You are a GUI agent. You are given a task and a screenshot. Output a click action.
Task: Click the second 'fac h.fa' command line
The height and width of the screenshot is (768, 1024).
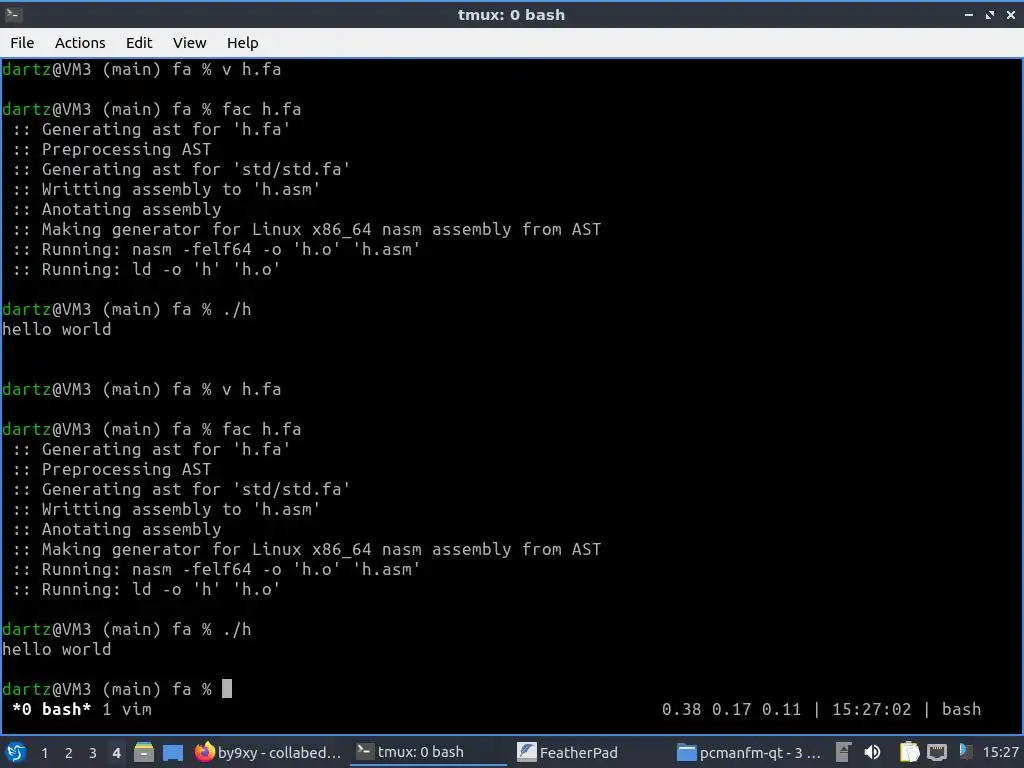pos(152,429)
